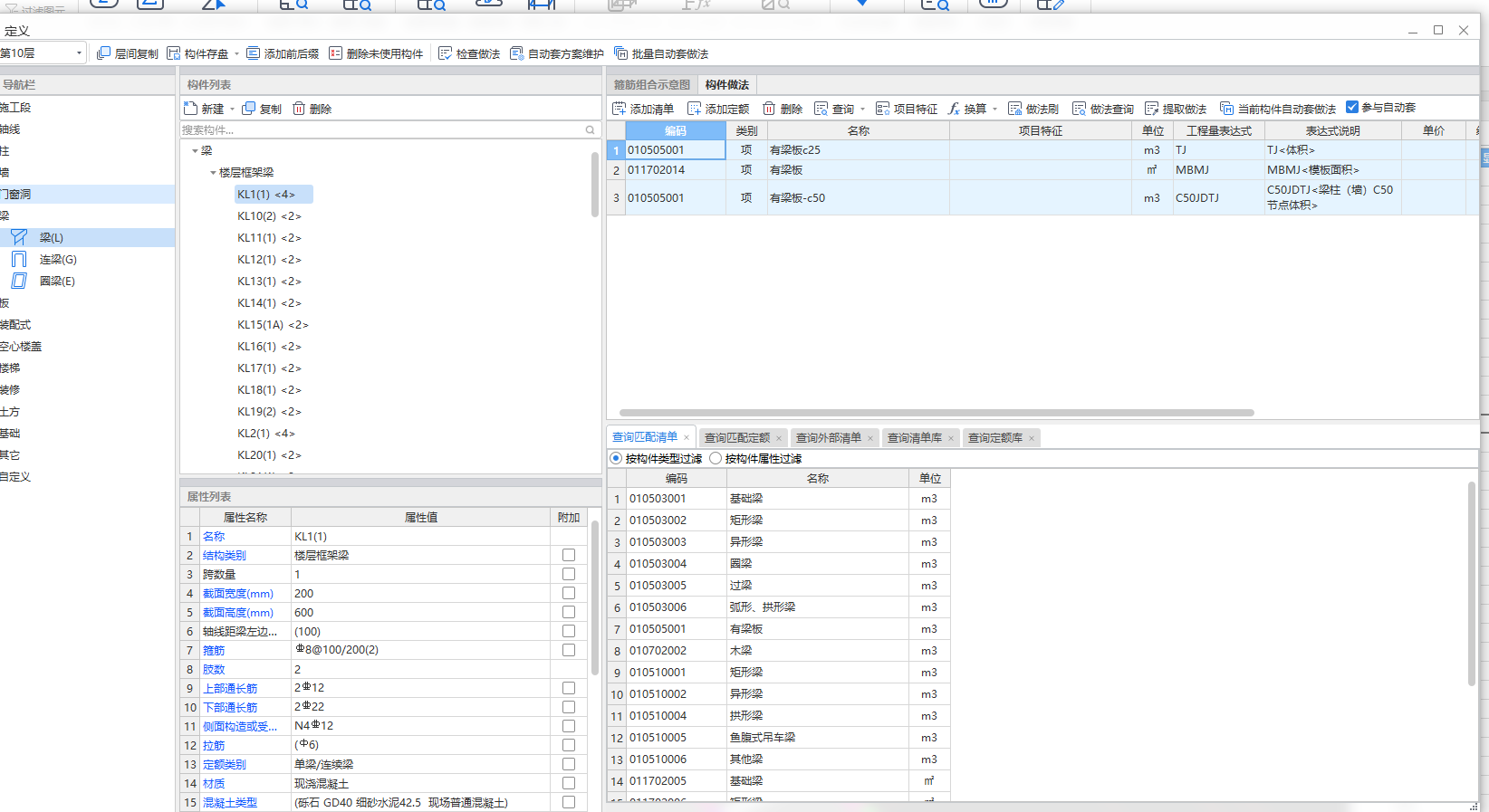Tick the 附加 checkbox for 截面高度(mm)
Viewport: 1489px width, 812px height.
pos(569,612)
